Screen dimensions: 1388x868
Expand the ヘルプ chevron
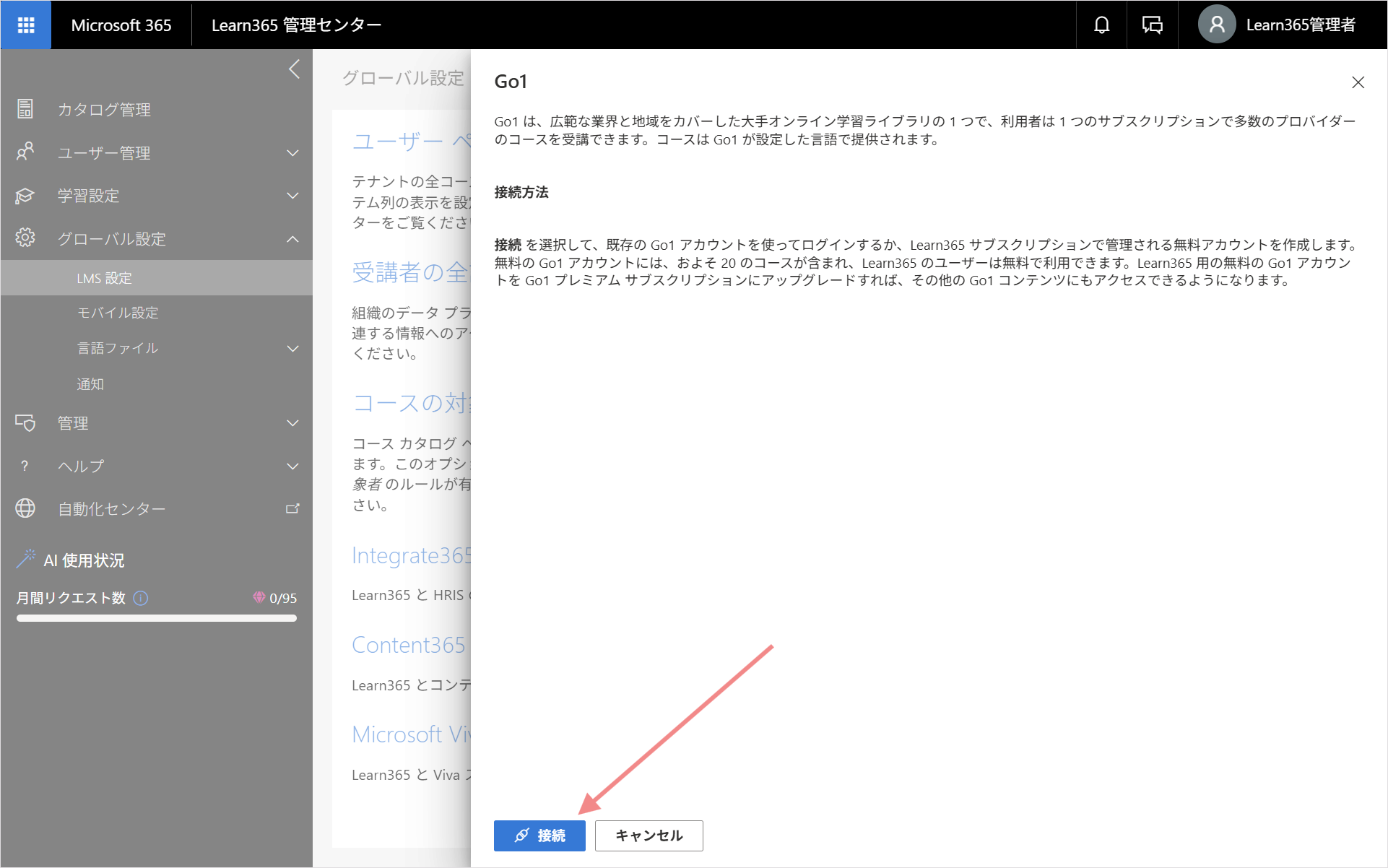[x=292, y=466]
